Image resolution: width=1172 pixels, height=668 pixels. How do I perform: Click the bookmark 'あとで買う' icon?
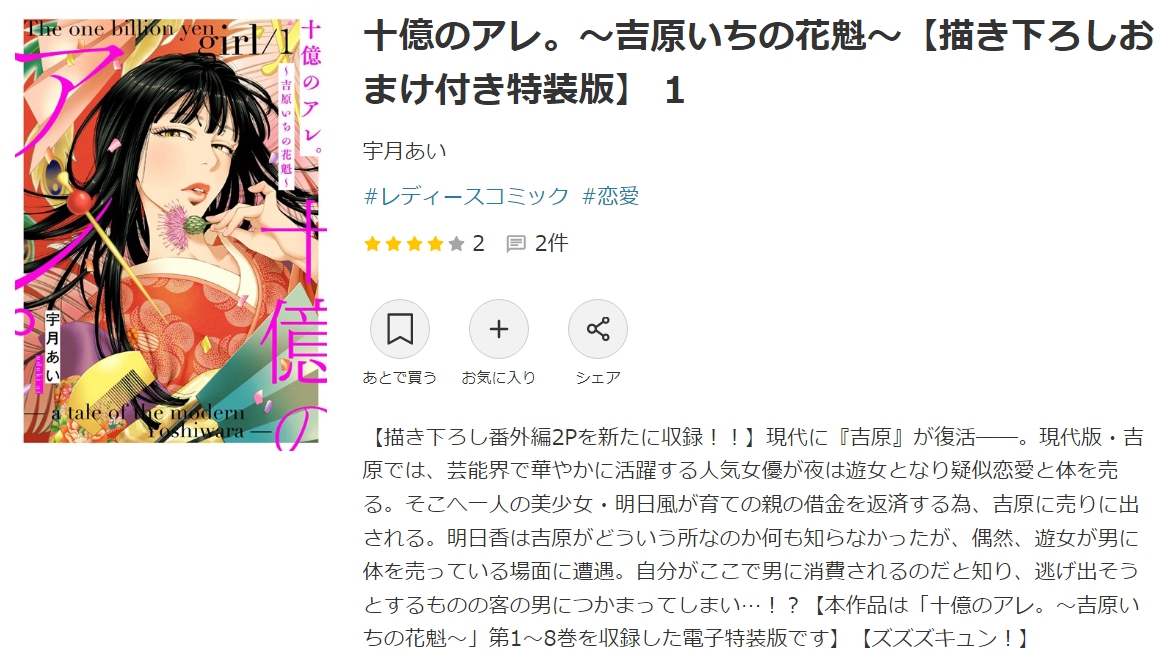400,329
